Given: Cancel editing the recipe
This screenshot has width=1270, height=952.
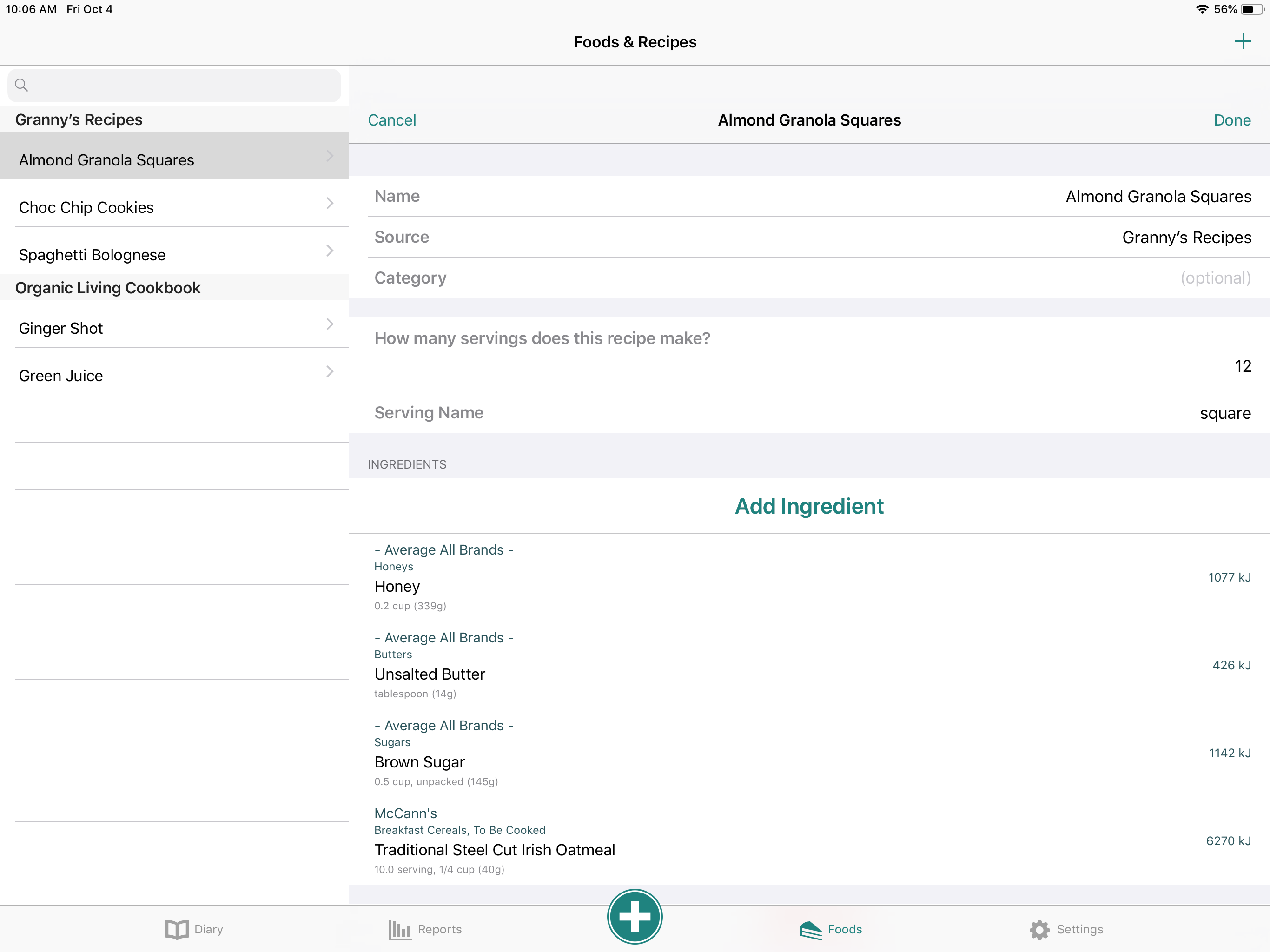Looking at the screenshot, I should pyautogui.click(x=391, y=120).
